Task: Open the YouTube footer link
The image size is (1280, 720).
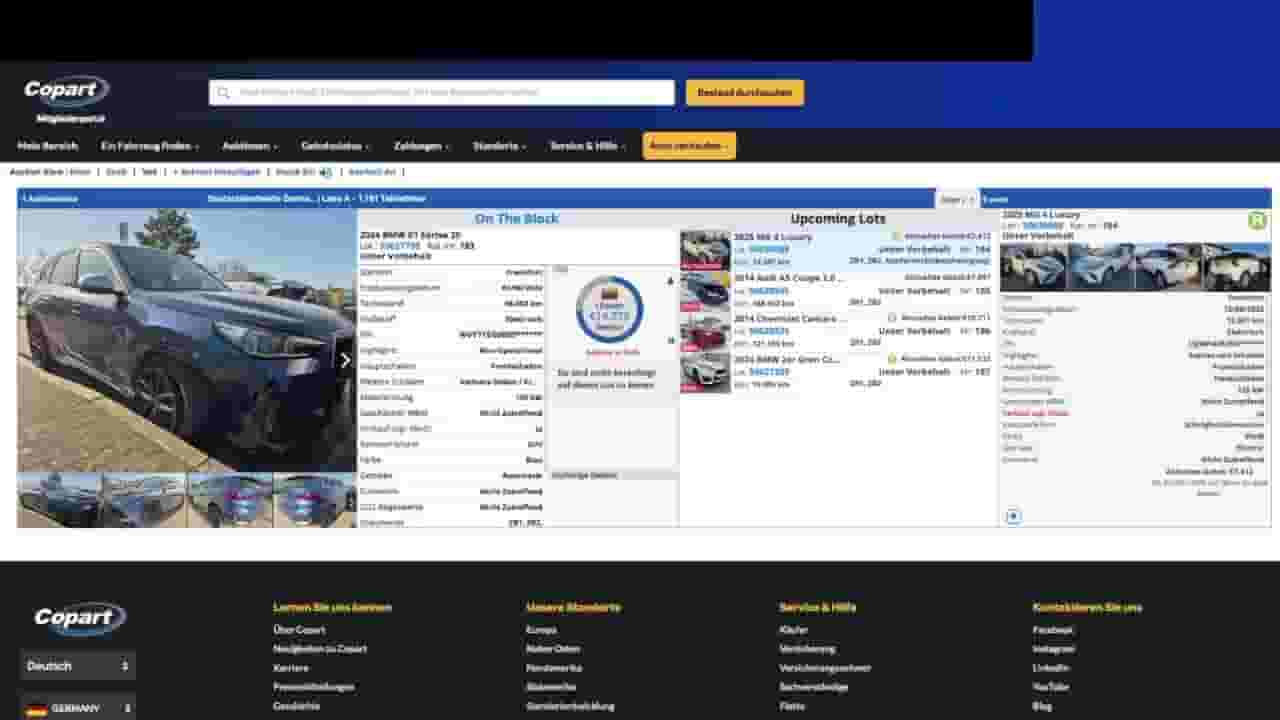Action: pyautogui.click(x=1051, y=687)
